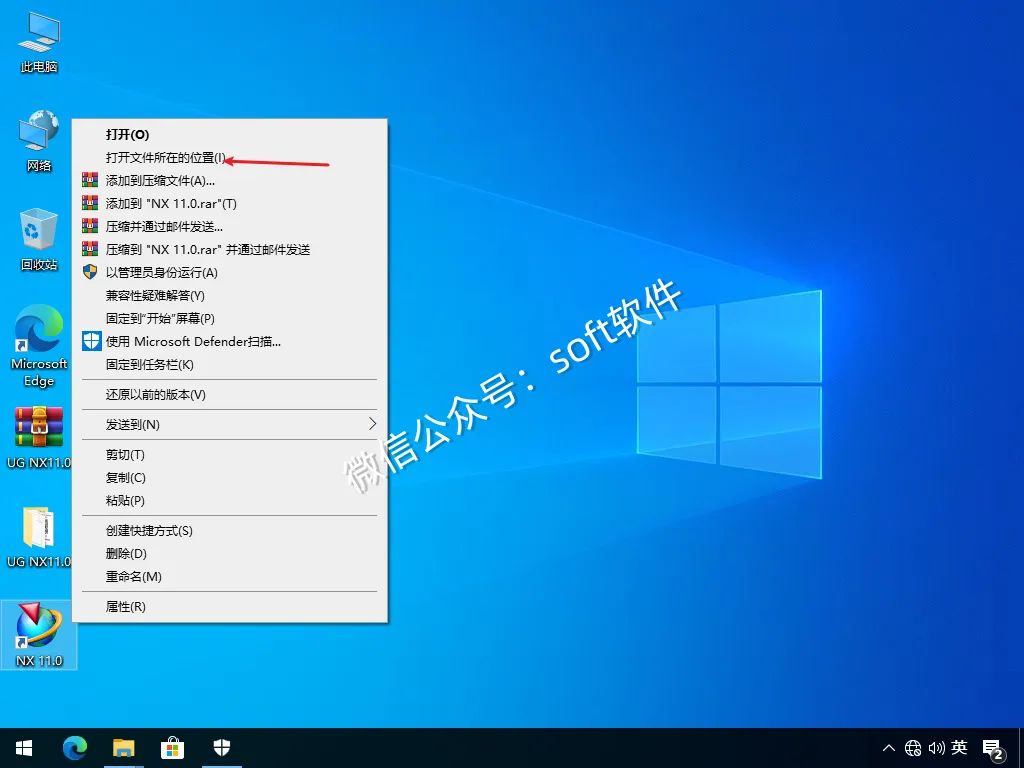The height and width of the screenshot is (768, 1024).
Task: Select the 网络 desktop icon
Action: coord(39,141)
